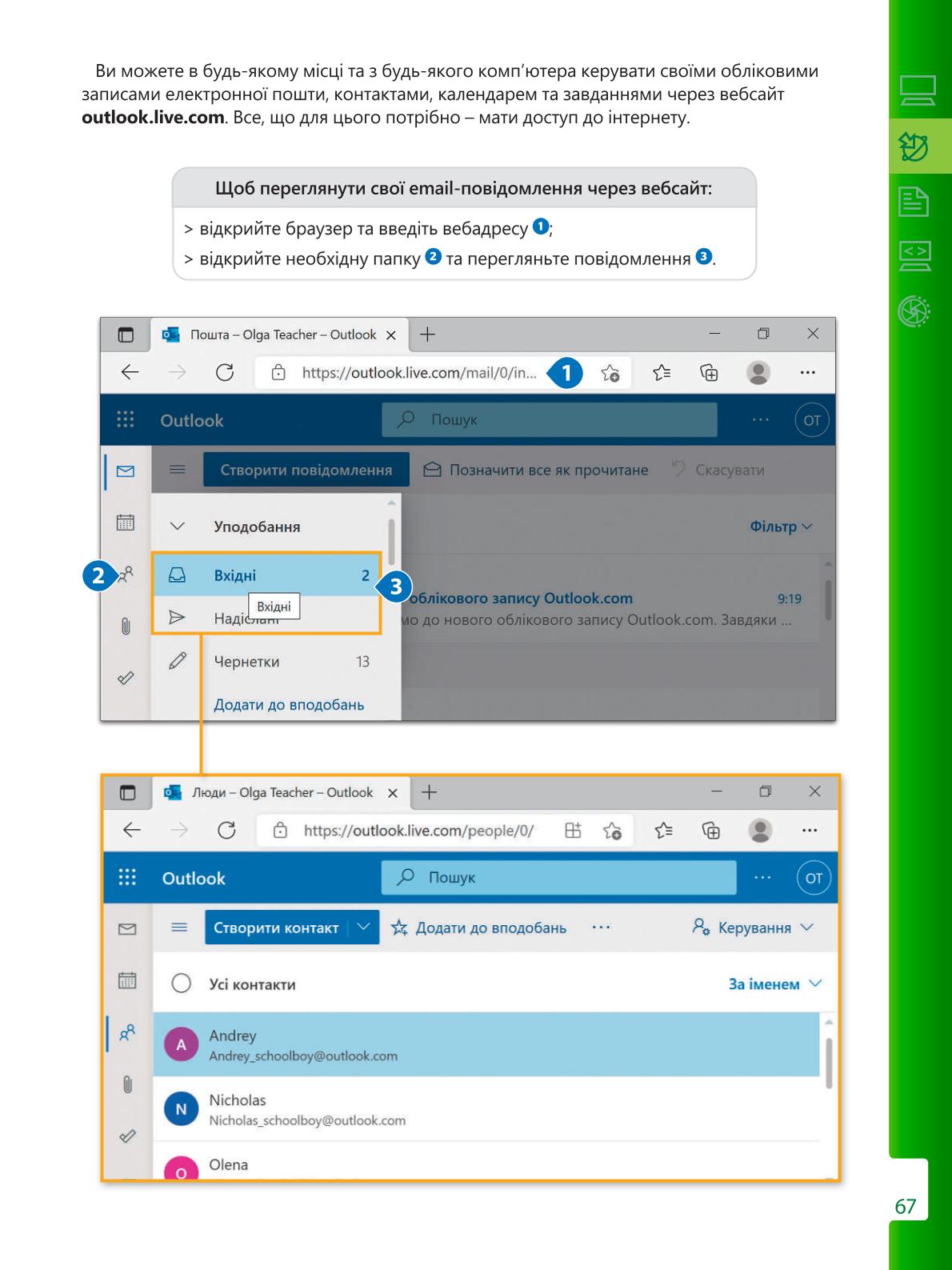This screenshot has width=952, height=1270.
Task: Open browser profile avatar in Пошта window
Action: 758,372
